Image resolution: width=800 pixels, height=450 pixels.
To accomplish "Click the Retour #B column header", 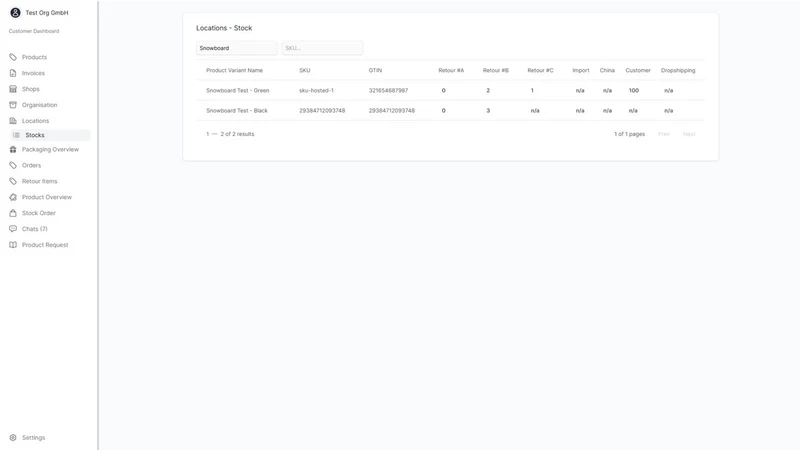I will click(x=495, y=70).
